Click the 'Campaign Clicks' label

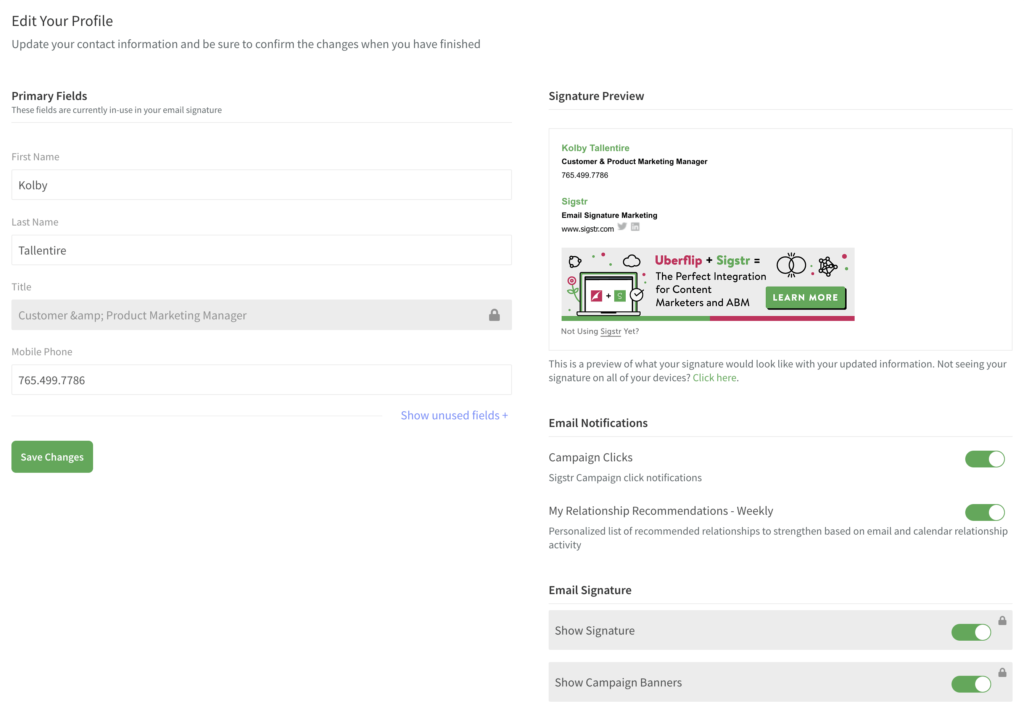point(590,457)
